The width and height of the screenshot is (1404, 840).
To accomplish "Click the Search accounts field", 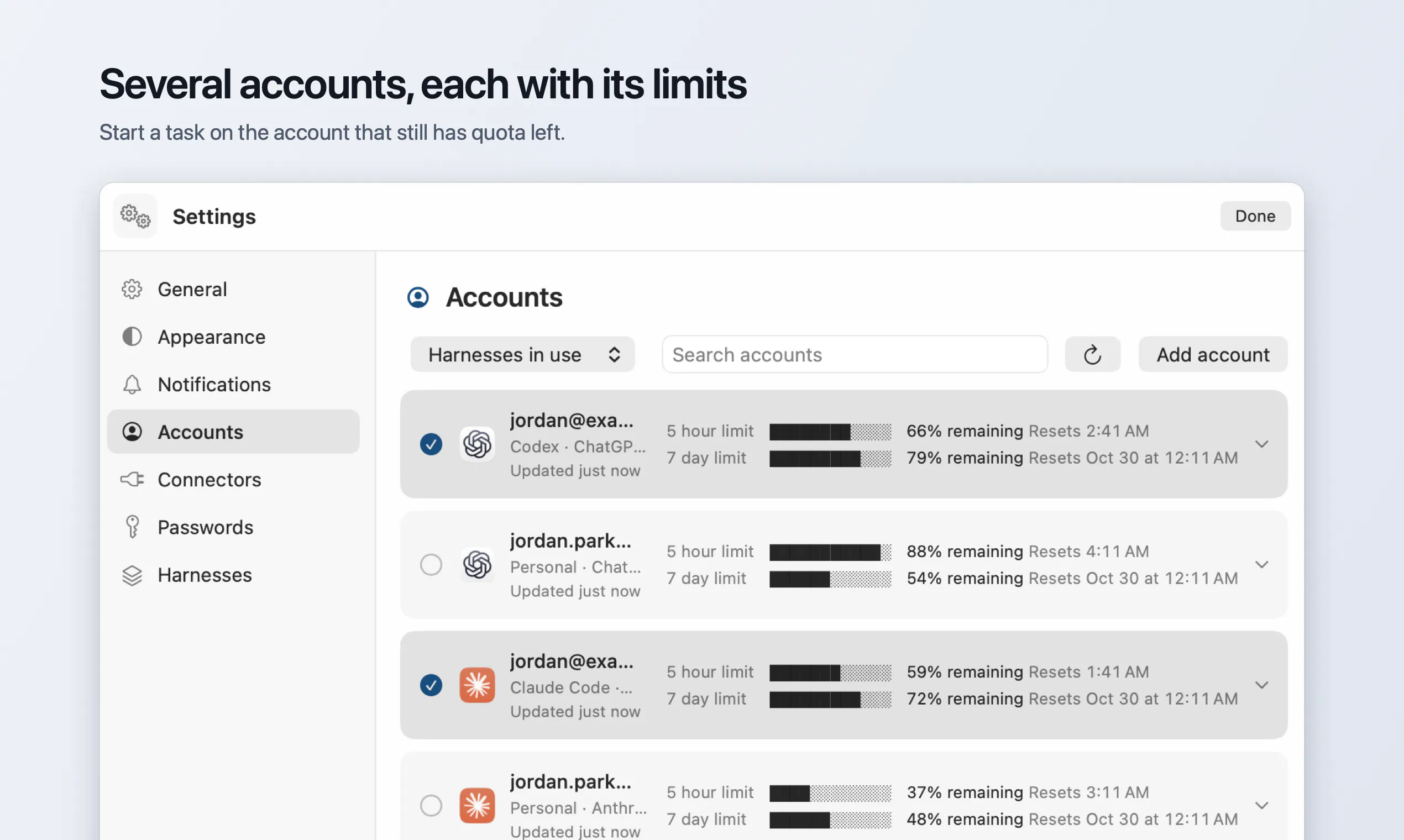I will point(856,355).
